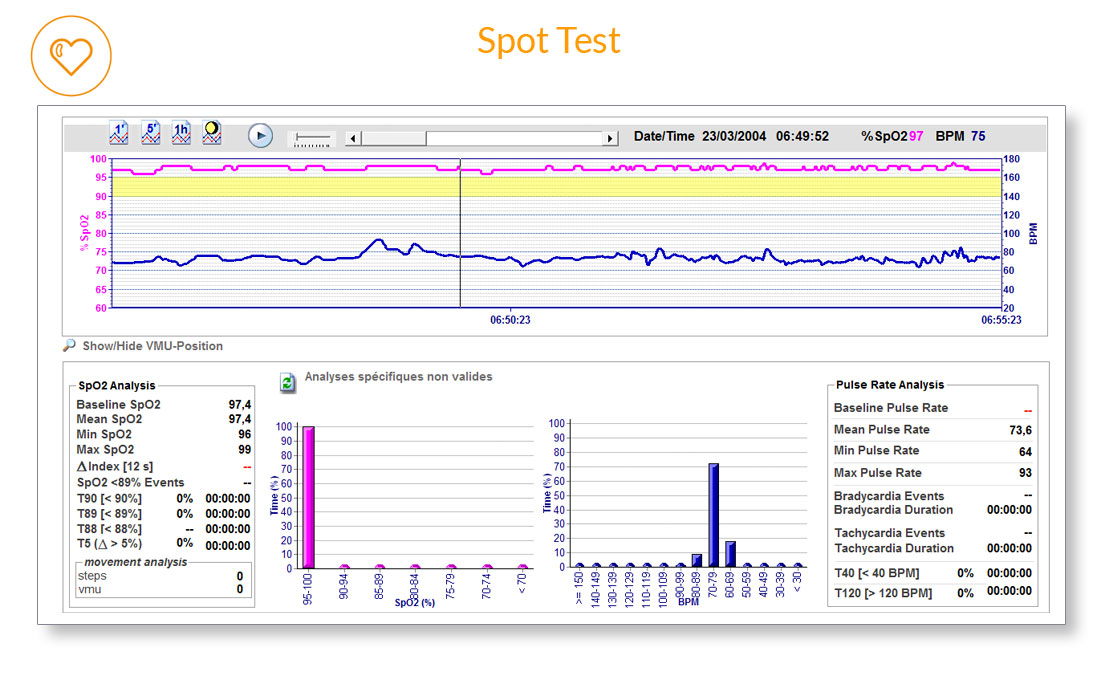Click the 'Bradycardia Events' label

click(889, 496)
